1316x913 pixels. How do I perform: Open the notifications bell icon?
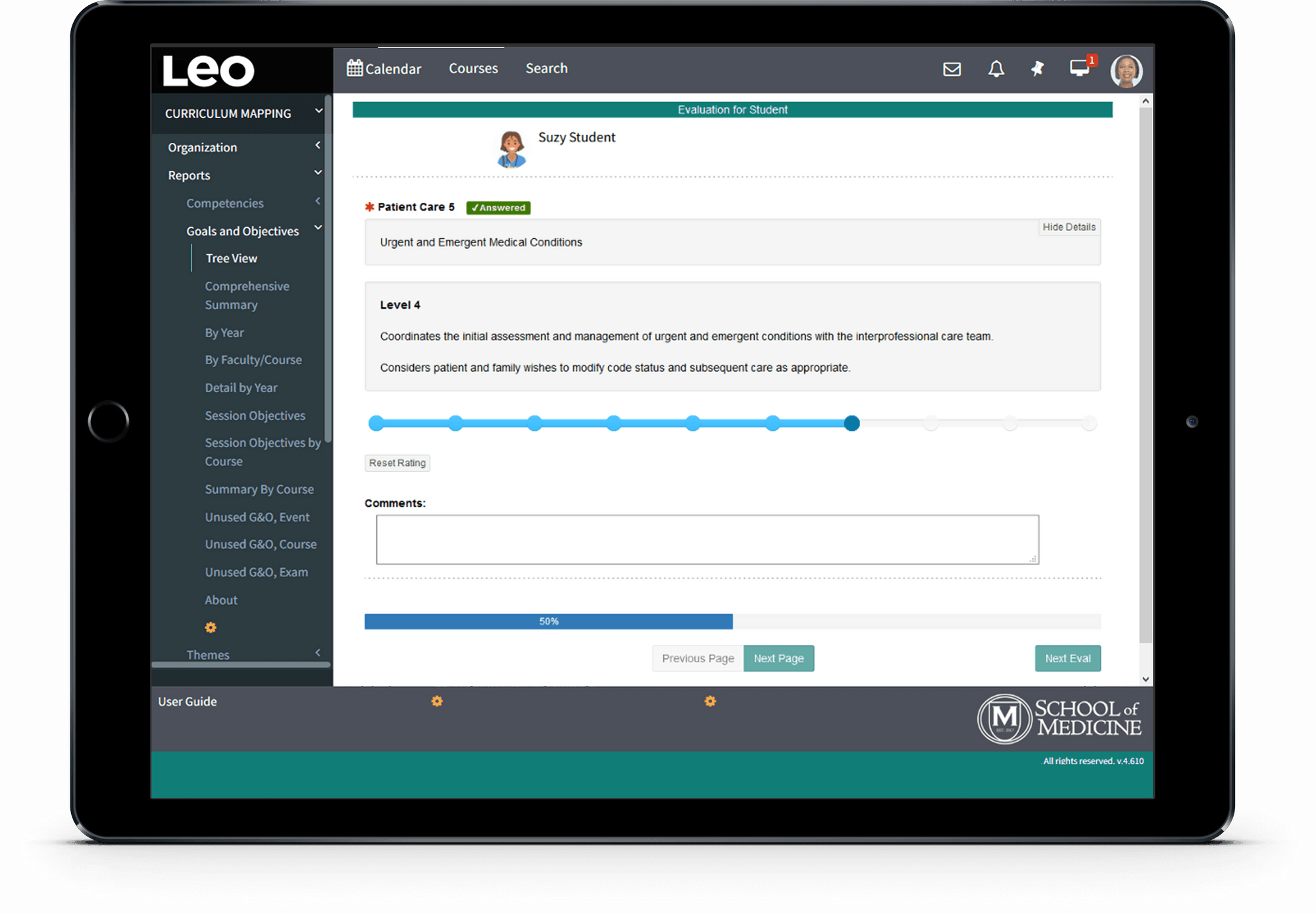[996, 68]
